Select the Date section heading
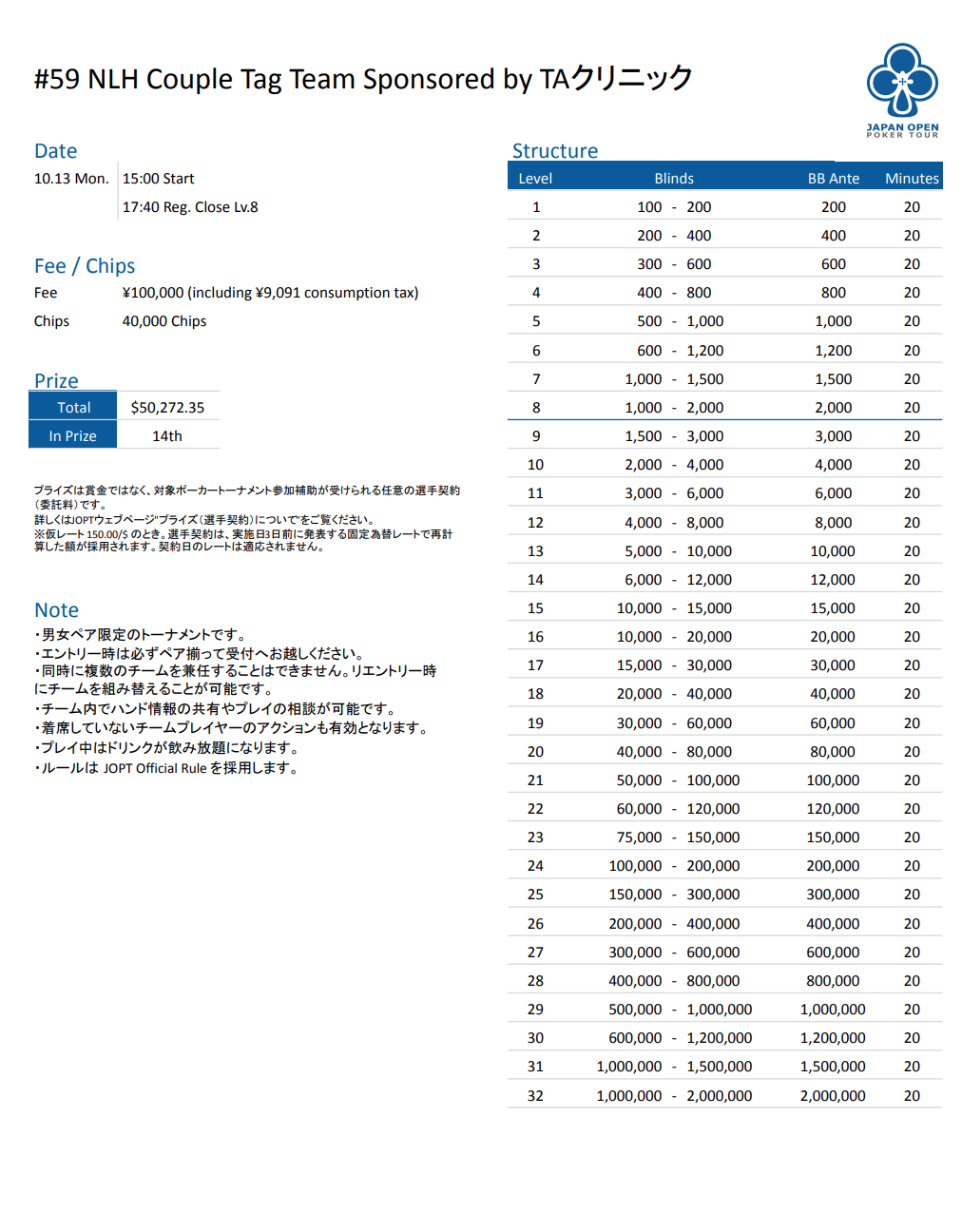The image size is (962, 1232). click(x=55, y=151)
